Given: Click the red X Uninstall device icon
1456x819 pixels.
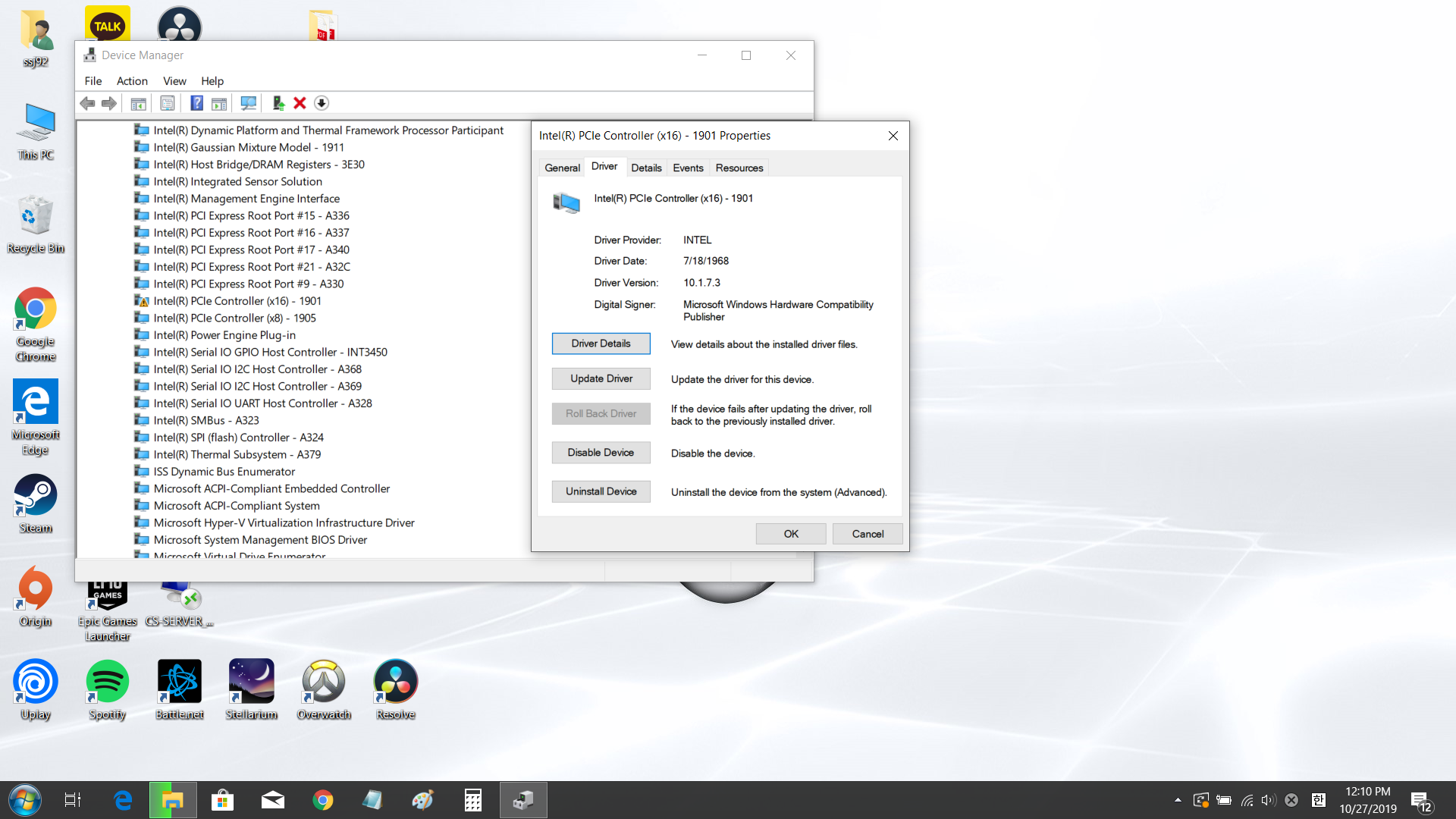Looking at the screenshot, I should [x=300, y=103].
